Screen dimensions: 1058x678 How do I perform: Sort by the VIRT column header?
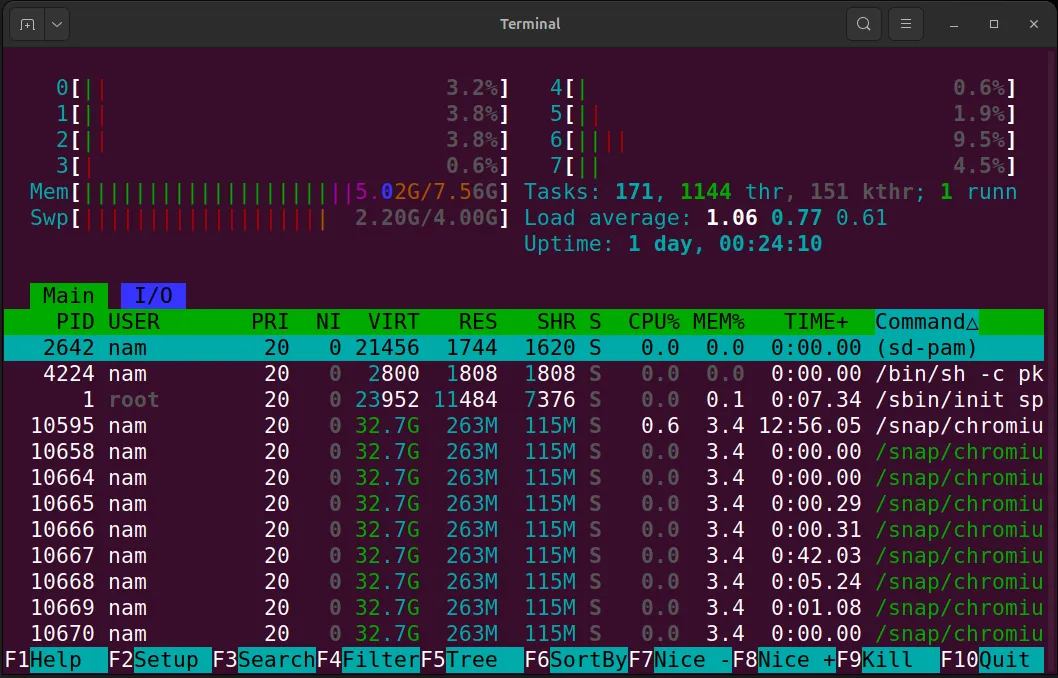click(393, 322)
